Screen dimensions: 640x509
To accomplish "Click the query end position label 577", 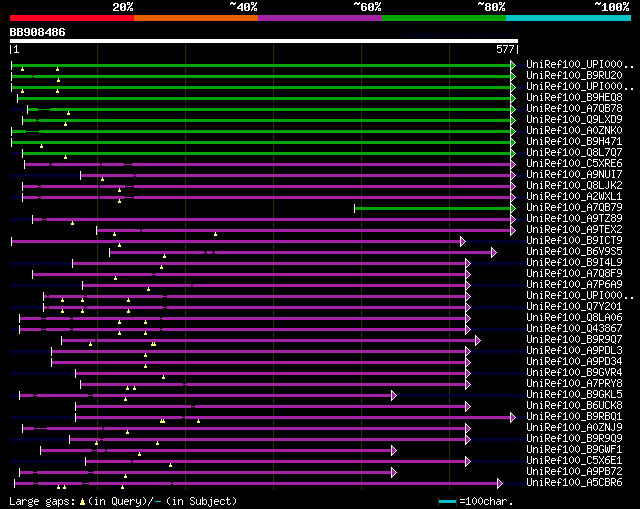I will coord(505,49).
